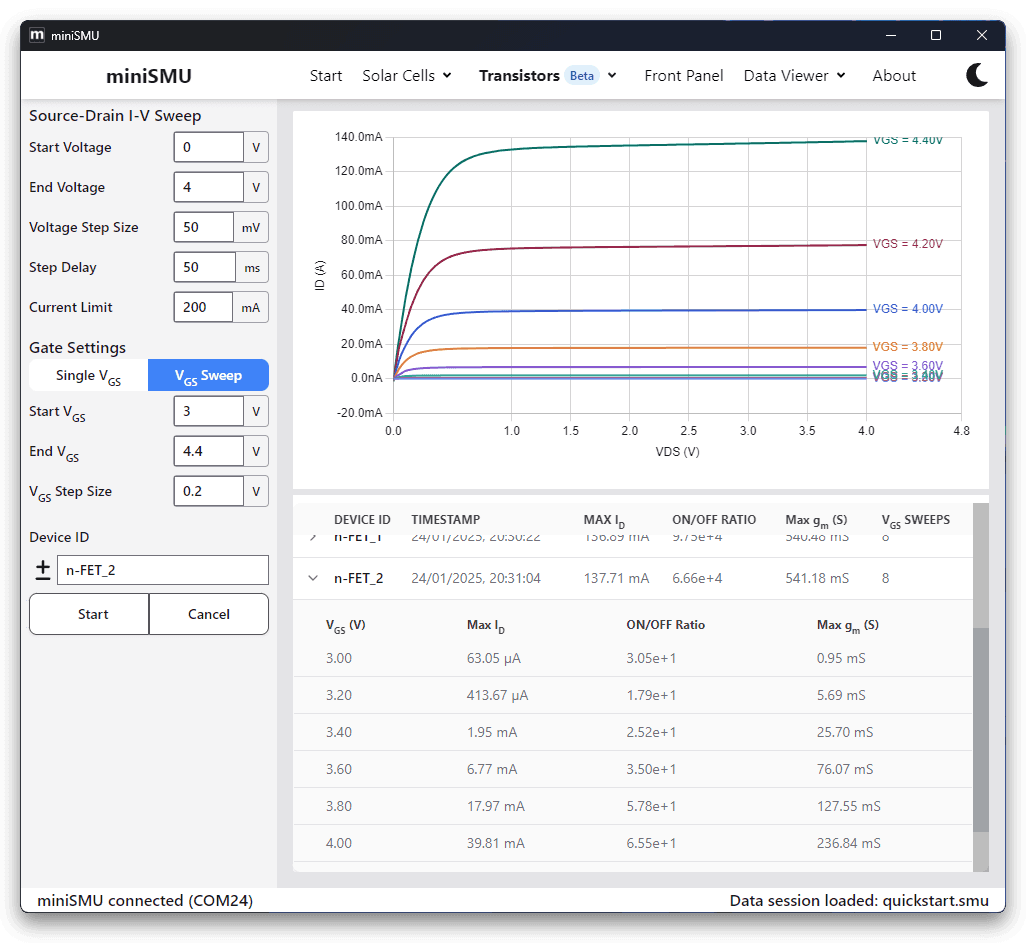
Task: Click the TIMESTAMP column header
Action: pyautogui.click(x=446, y=520)
